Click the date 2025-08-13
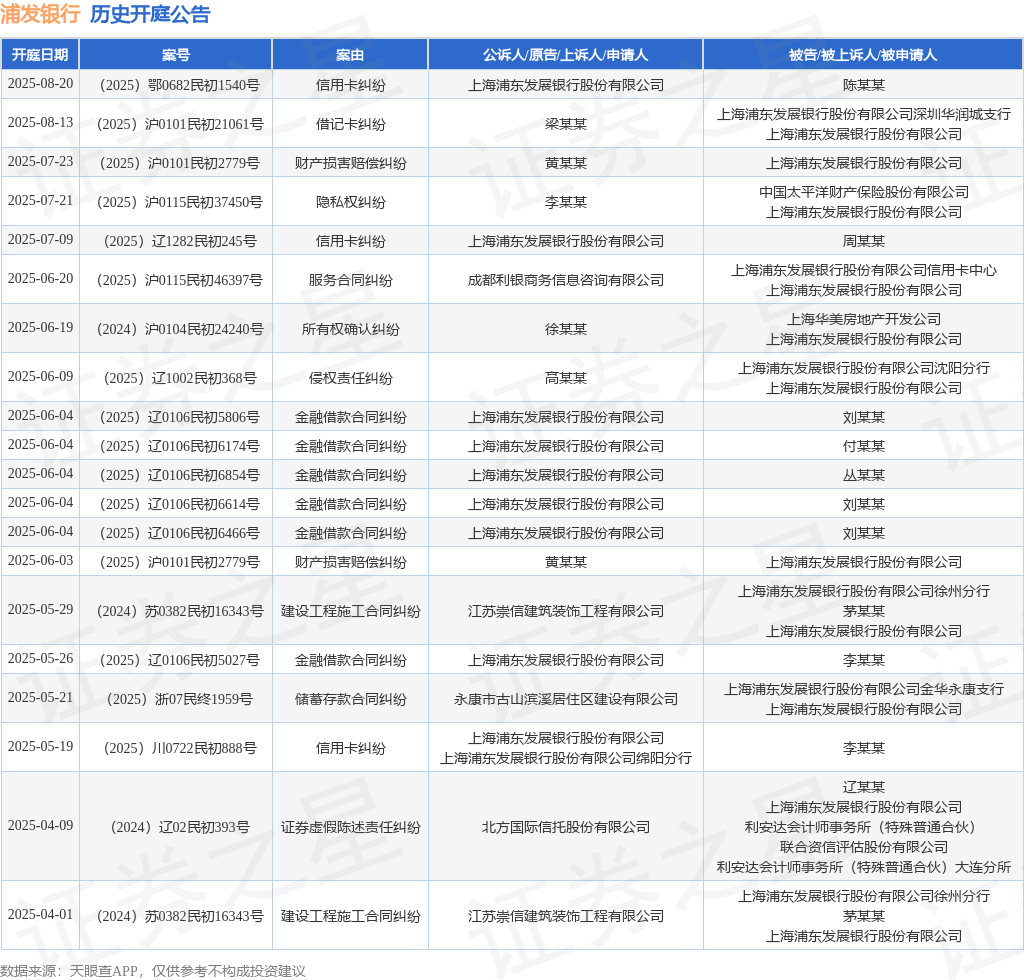The width and height of the screenshot is (1024, 980). [40, 123]
